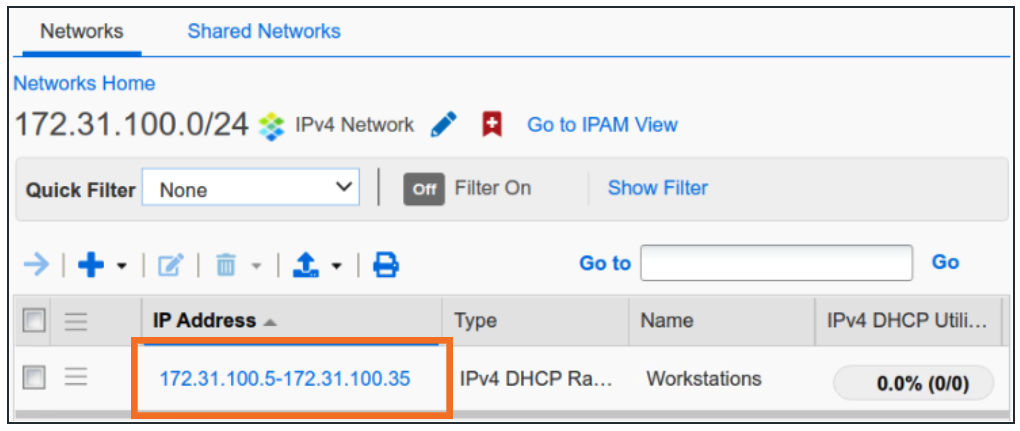Expand the Export dropdown arrow

pos(336,266)
